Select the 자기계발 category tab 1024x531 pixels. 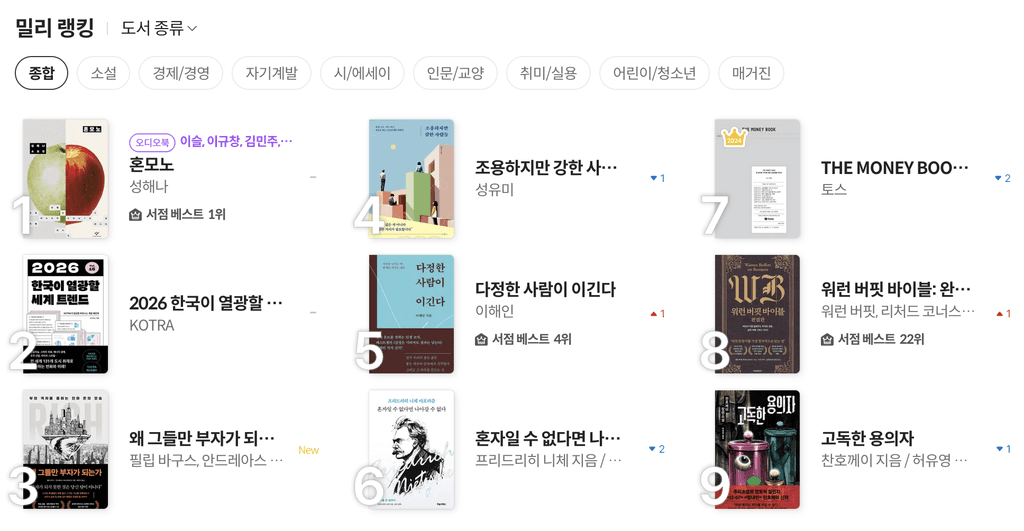tap(271, 73)
